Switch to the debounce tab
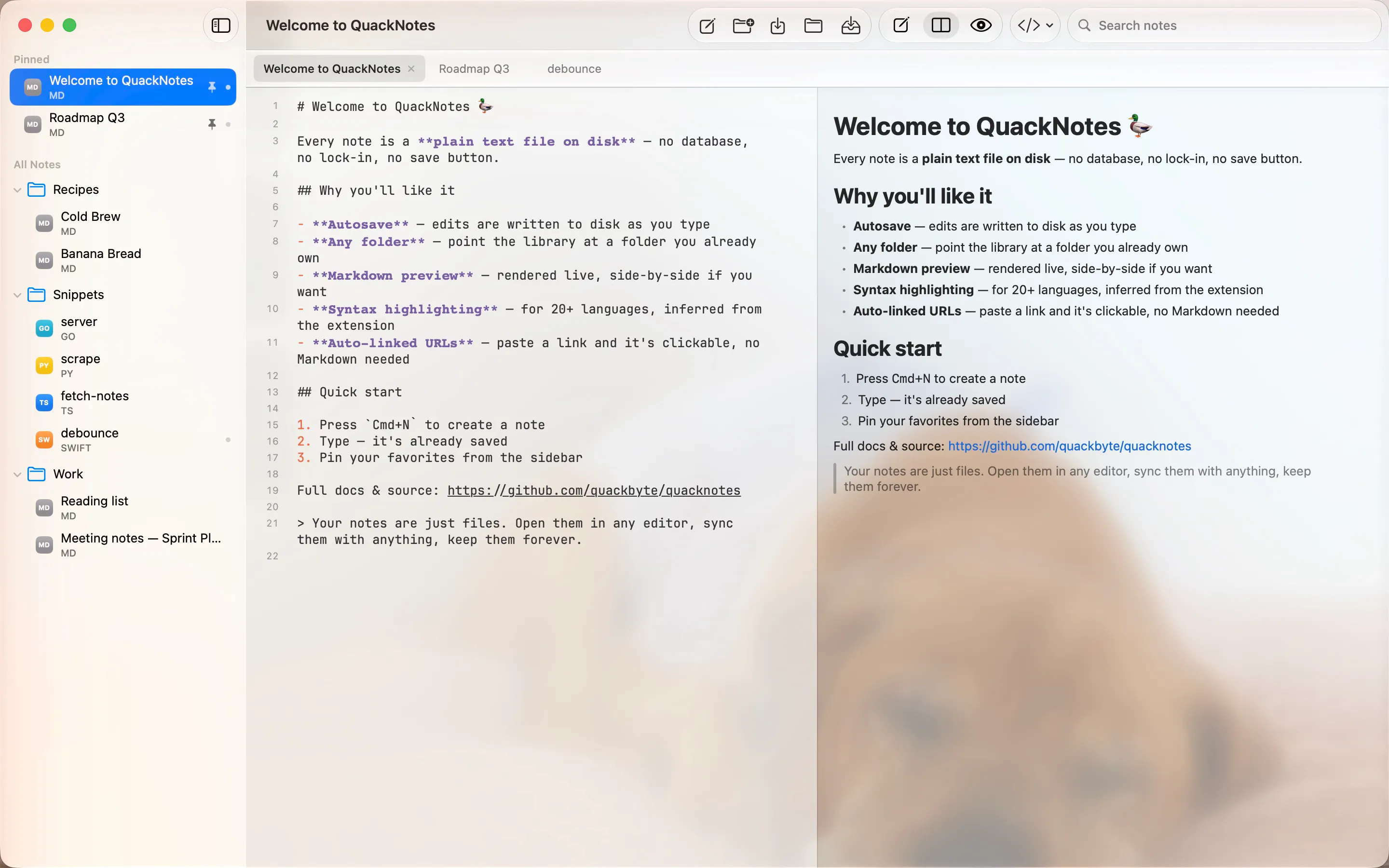 (x=574, y=69)
